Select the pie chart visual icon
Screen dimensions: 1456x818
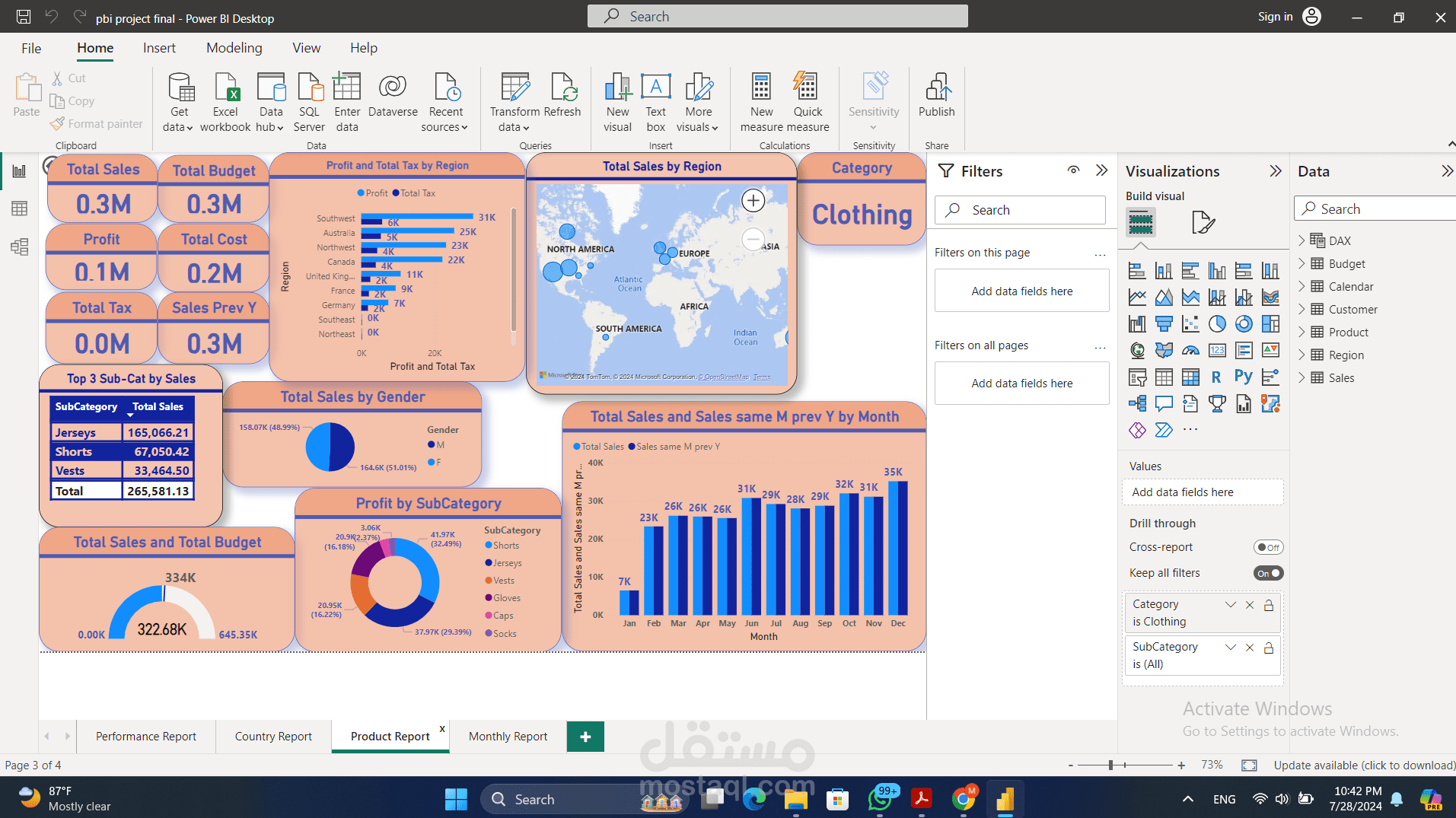click(x=1216, y=324)
